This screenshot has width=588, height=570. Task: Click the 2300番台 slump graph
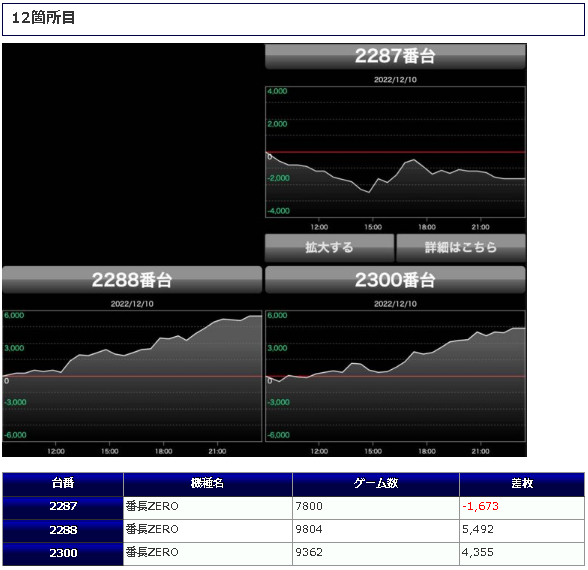[395, 376]
